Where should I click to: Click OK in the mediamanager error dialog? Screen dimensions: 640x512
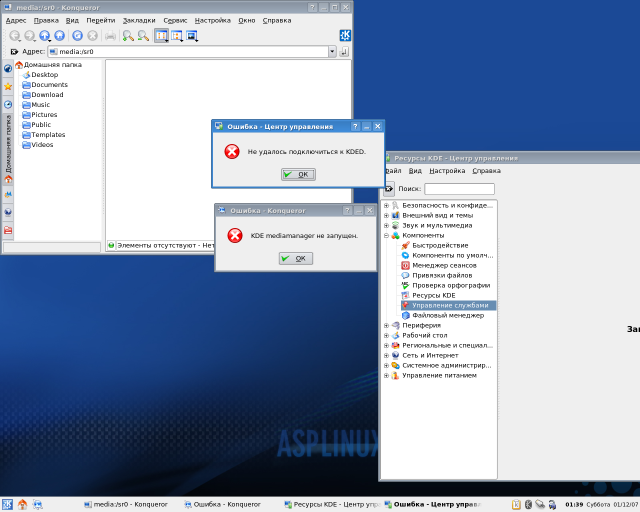click(296, 258)
